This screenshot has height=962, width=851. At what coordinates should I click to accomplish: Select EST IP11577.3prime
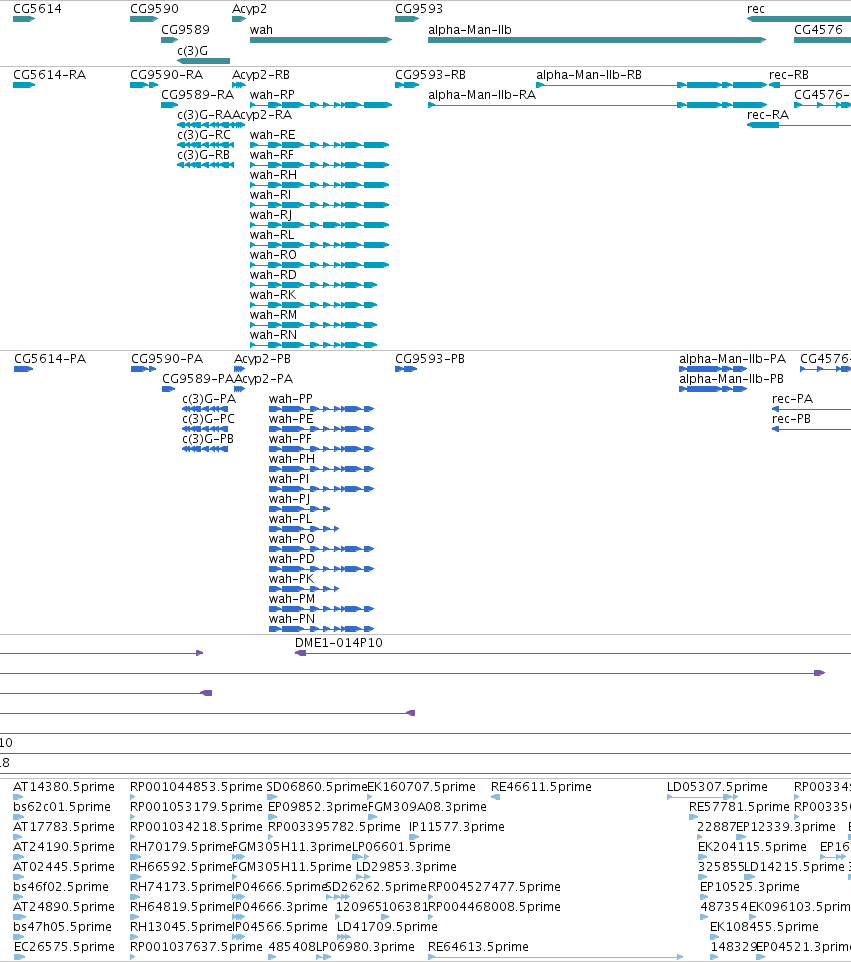point(457,827)
